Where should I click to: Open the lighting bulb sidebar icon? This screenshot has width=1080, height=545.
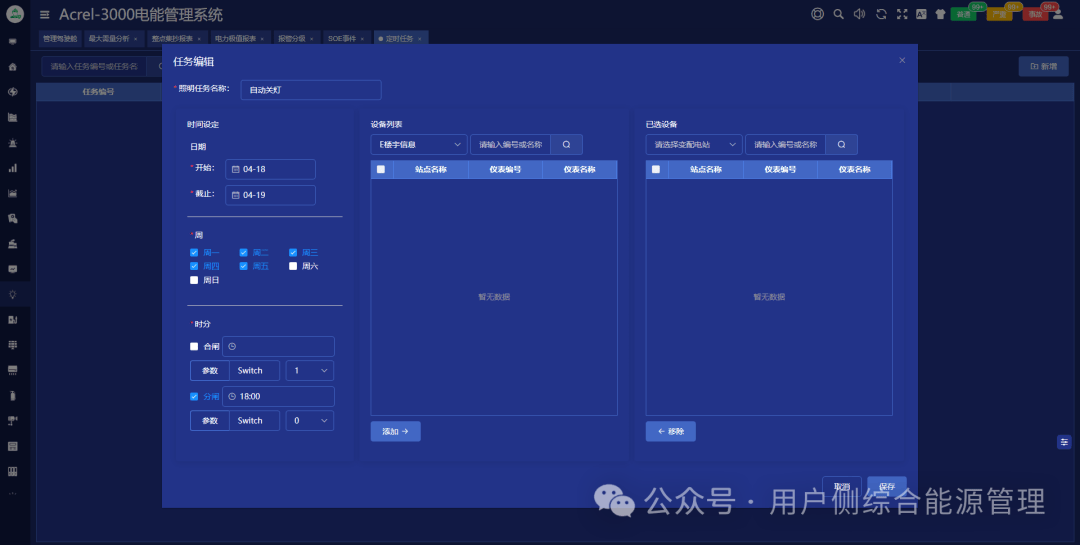(12, 294)
